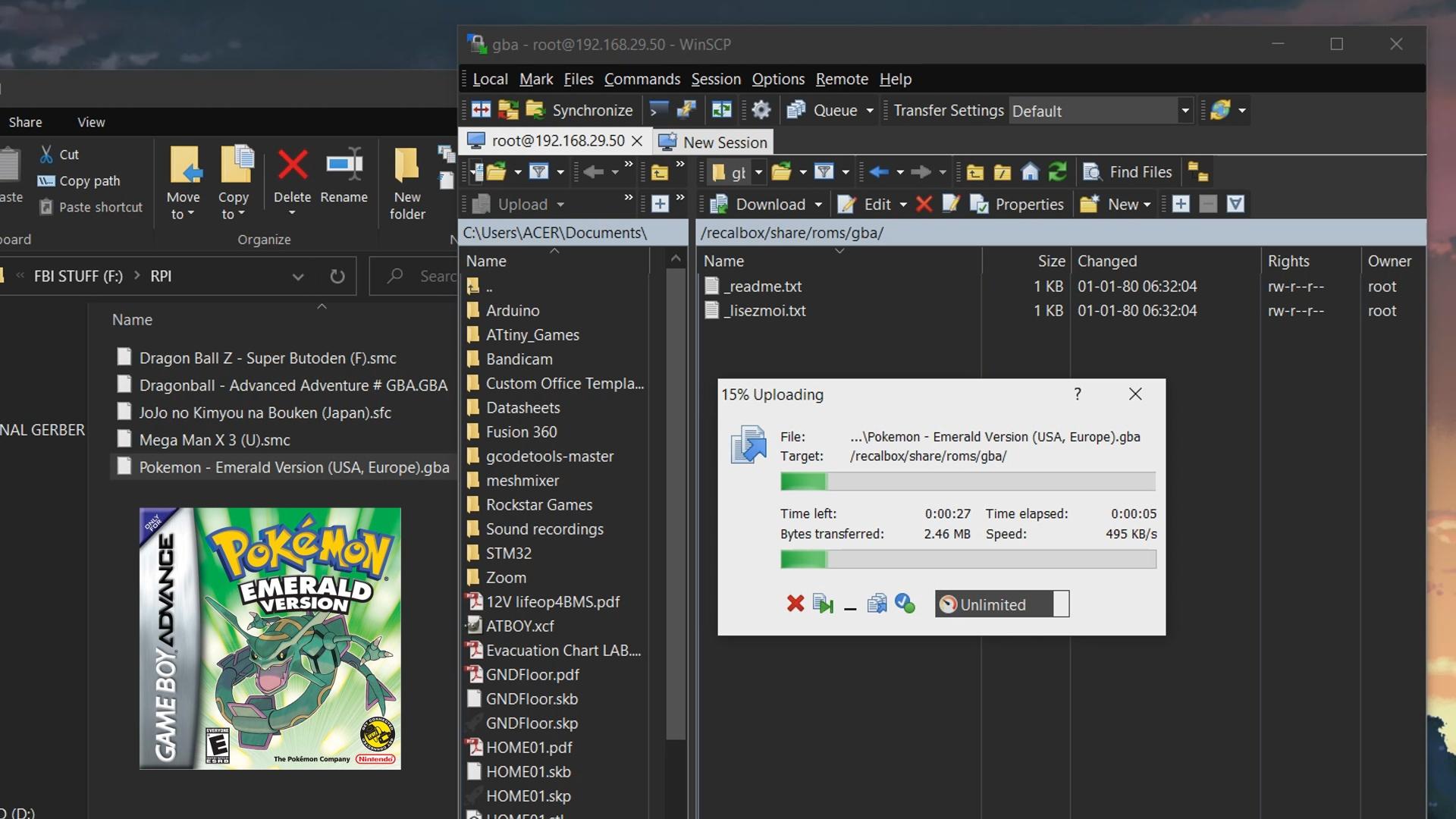The width and height of the screenshot is (1456, 819).
Task: Click the Upload button in local panel
Action: point(511,204)
